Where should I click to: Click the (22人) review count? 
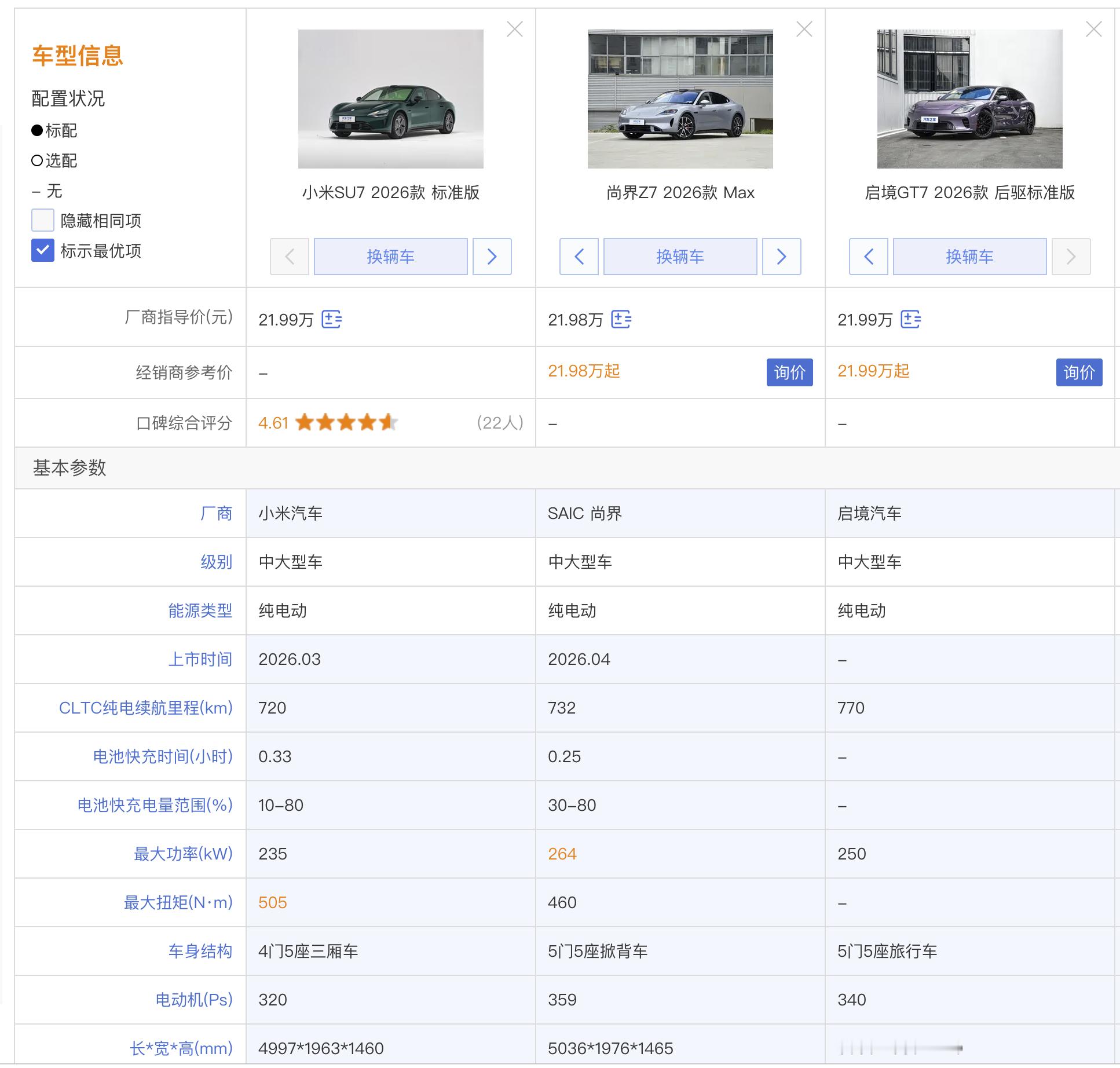[x=500, y=423]
